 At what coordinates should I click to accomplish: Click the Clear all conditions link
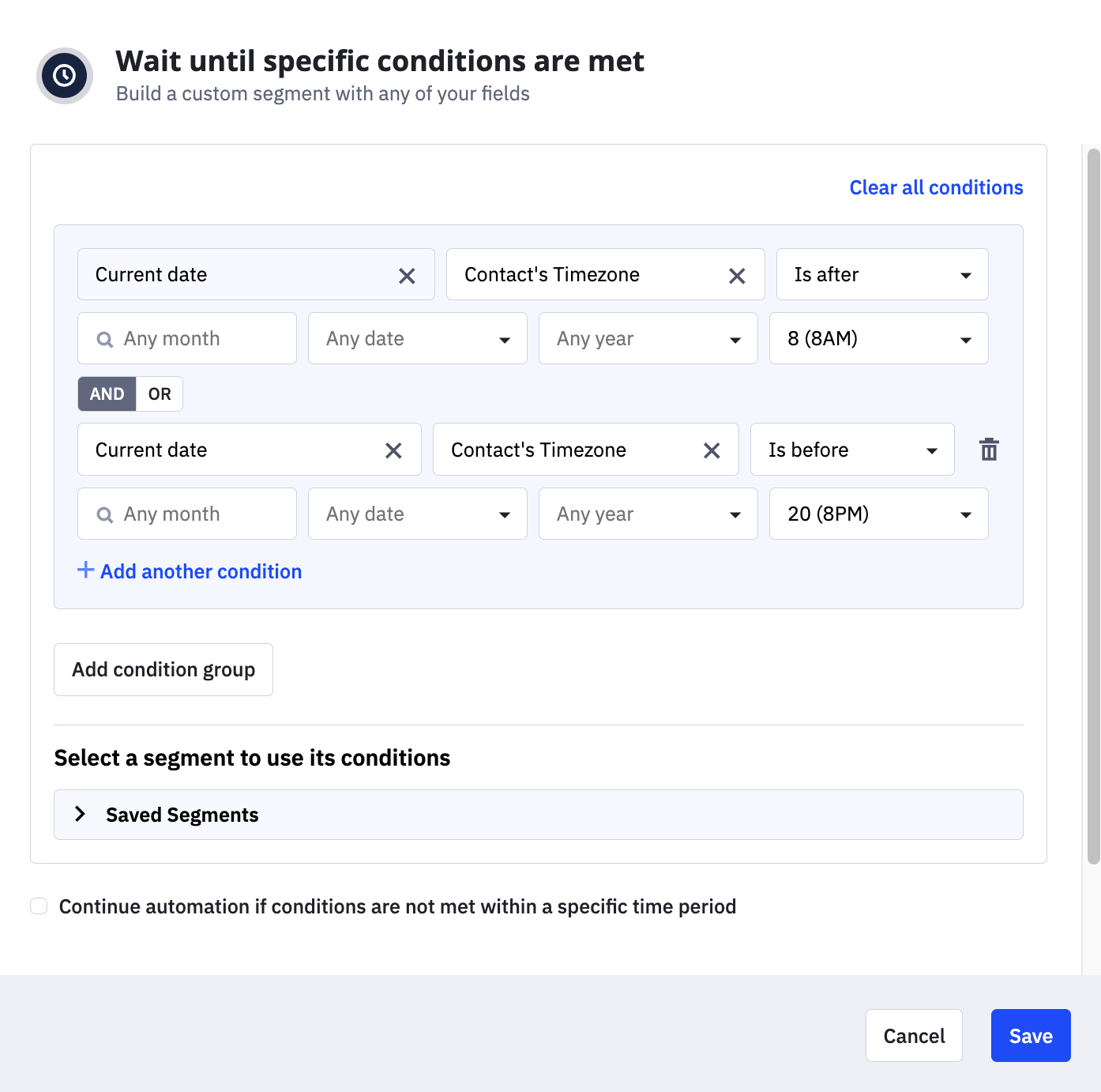click(936, 187)
